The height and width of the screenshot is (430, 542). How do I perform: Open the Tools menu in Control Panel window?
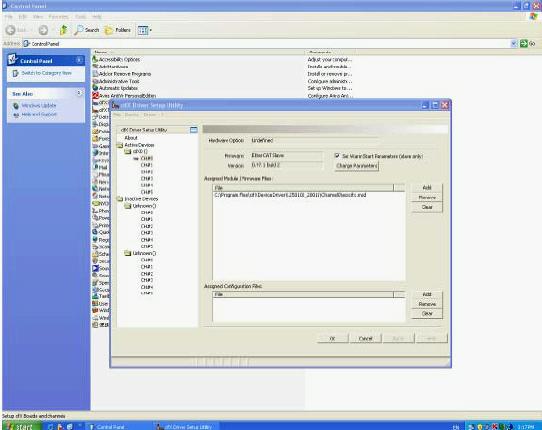click(x=81, y=17)
